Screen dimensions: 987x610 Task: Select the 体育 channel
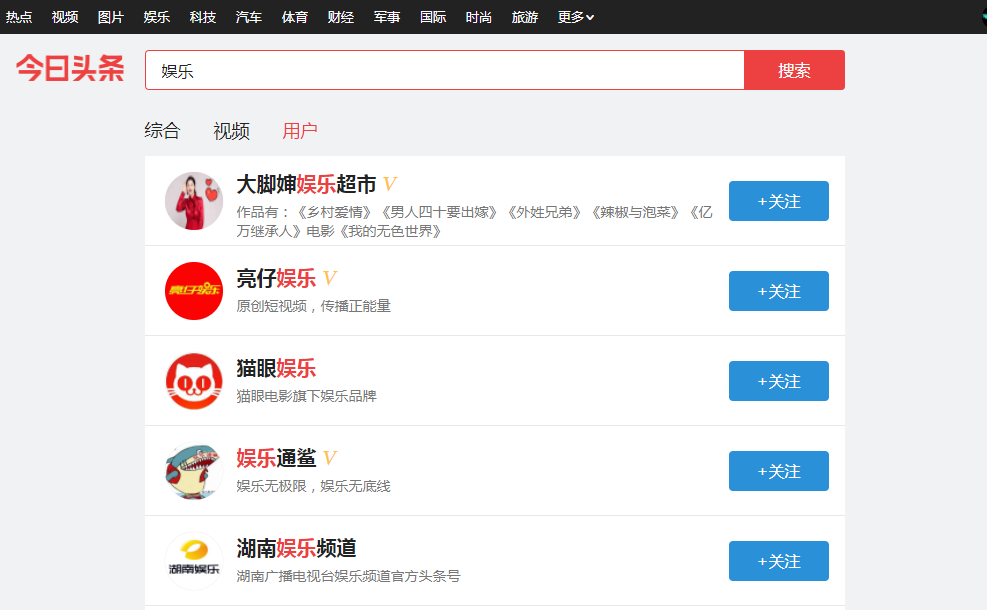coord(295,17)
